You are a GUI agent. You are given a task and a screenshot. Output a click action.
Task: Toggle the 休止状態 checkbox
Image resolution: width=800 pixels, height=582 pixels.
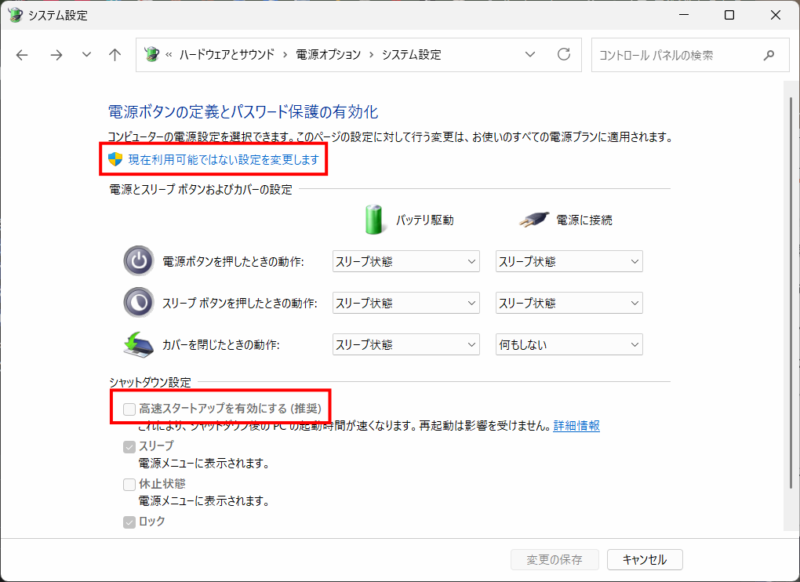[129, 484]
